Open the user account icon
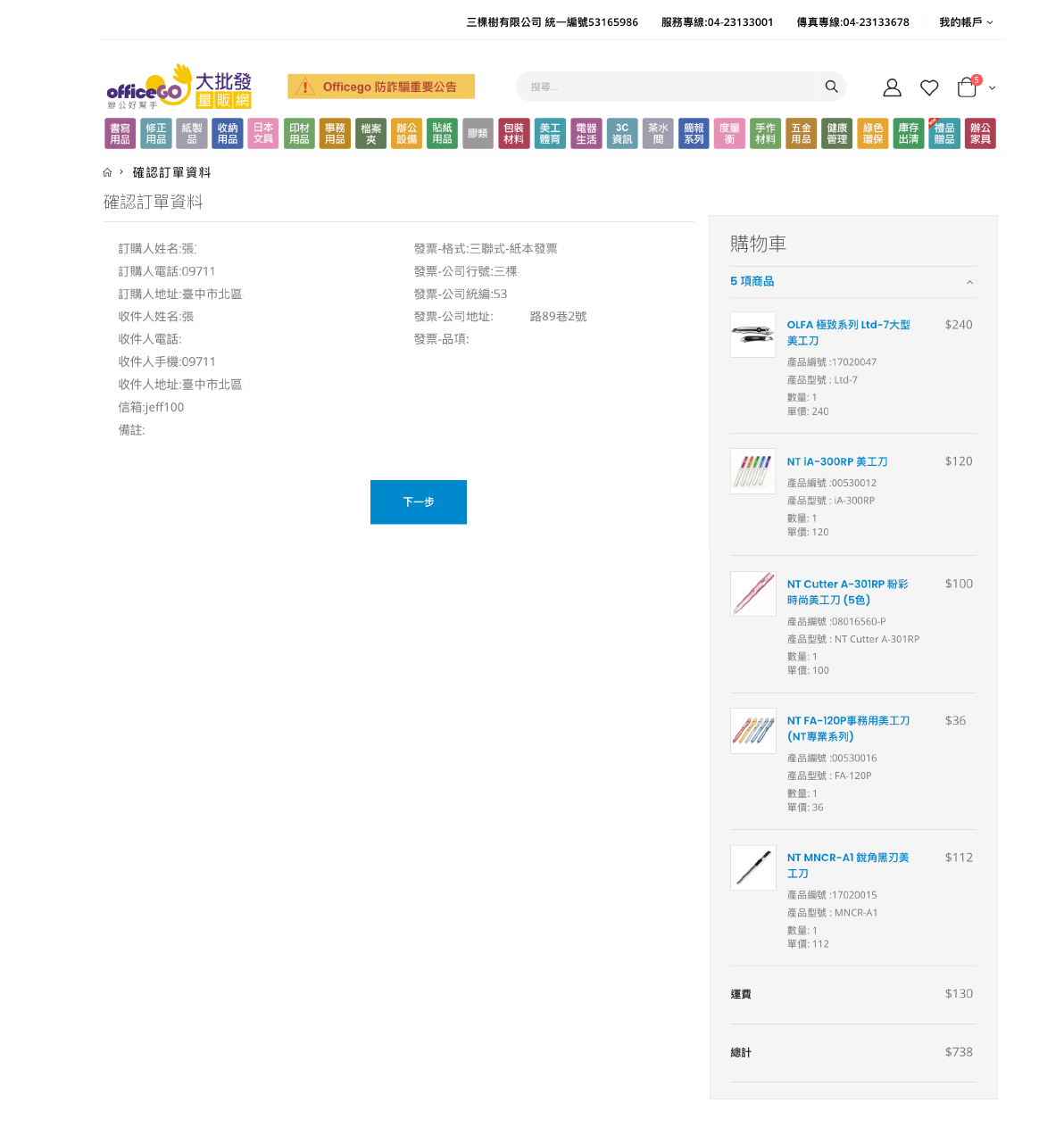The width and height of the screenshot is (1064, 1128). tap(892, 87)
